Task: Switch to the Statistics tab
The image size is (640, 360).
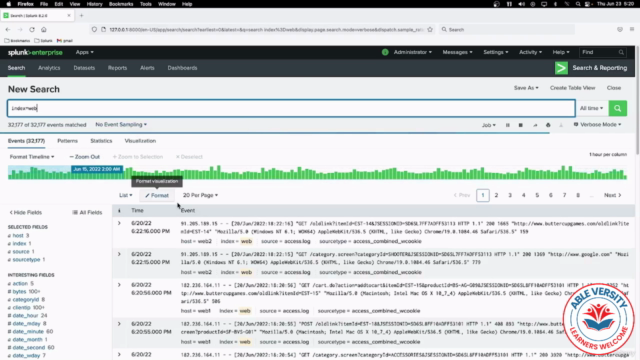Action: pos(101,141)
